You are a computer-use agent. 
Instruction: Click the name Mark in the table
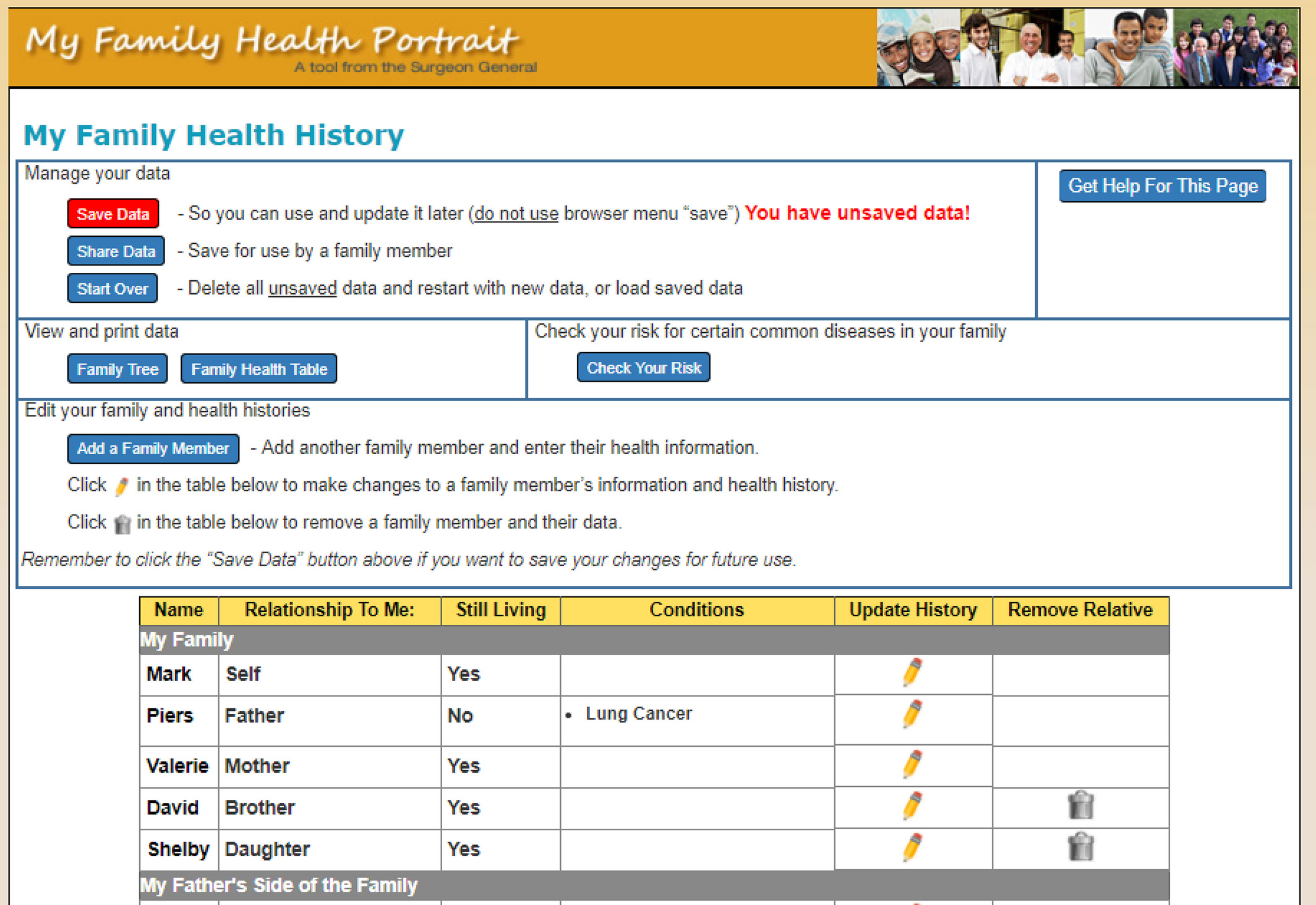tap(169, 674)
